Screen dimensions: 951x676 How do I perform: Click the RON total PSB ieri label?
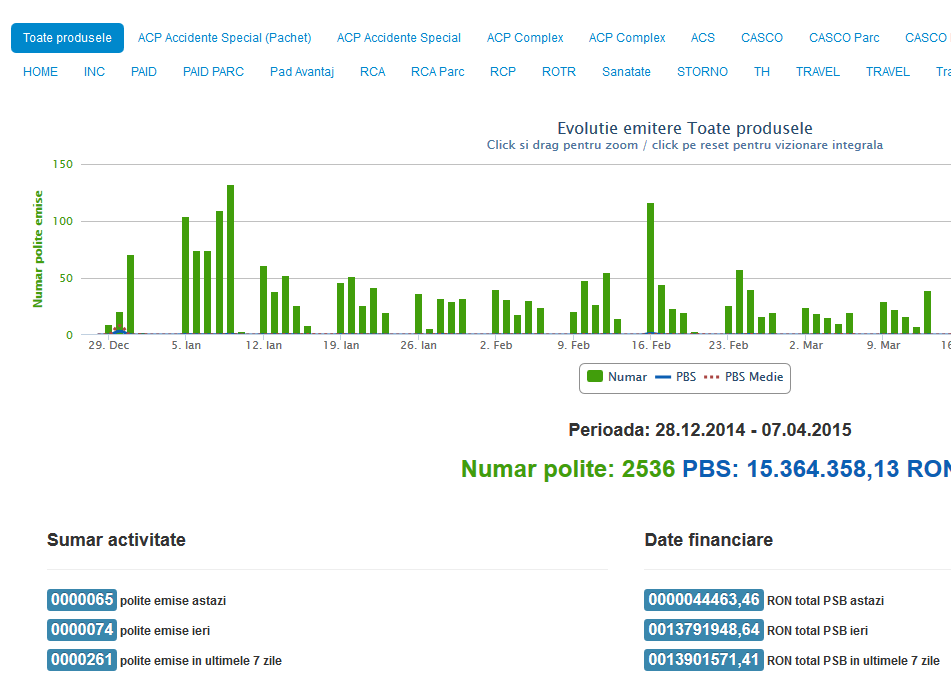coord(818,631)
